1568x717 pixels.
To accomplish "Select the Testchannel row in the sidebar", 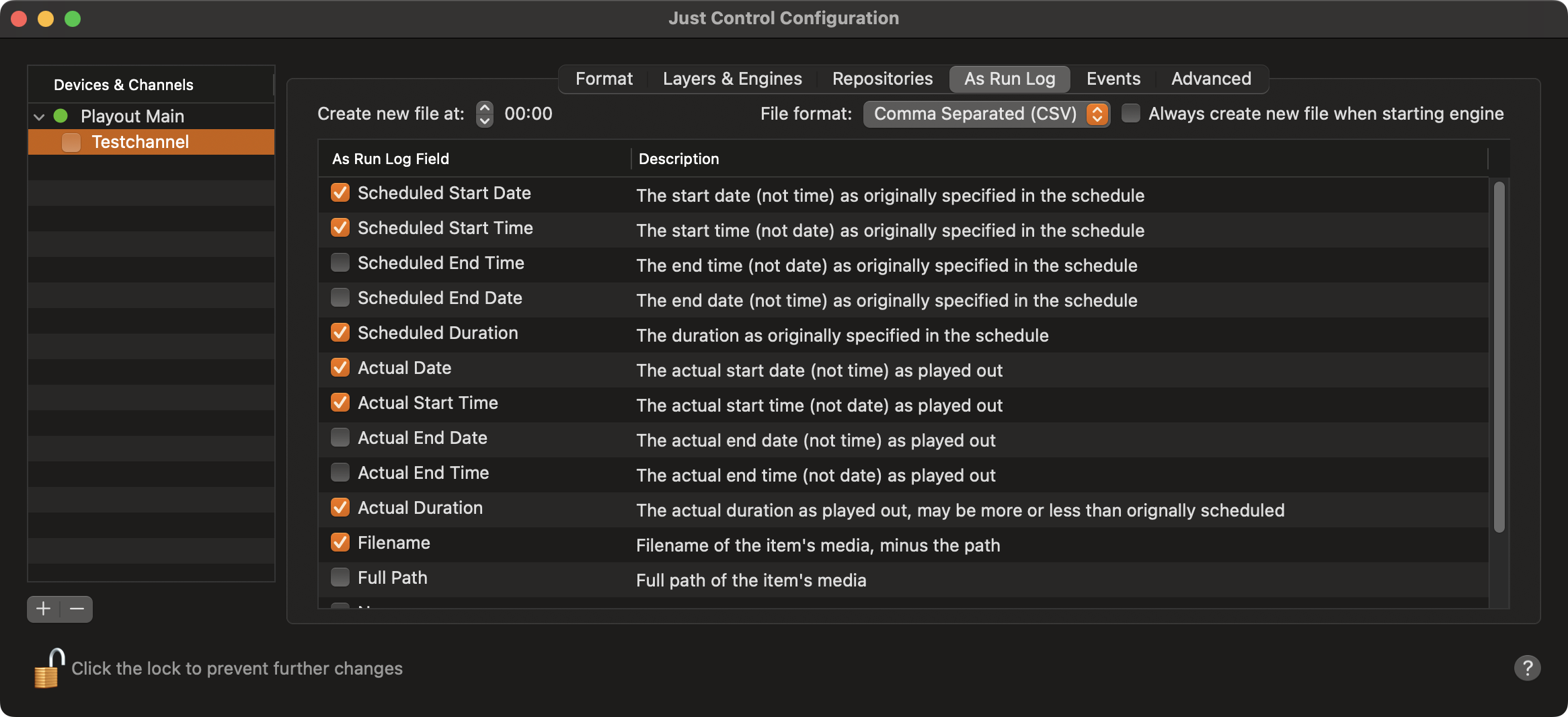I will tap(151, 142).
